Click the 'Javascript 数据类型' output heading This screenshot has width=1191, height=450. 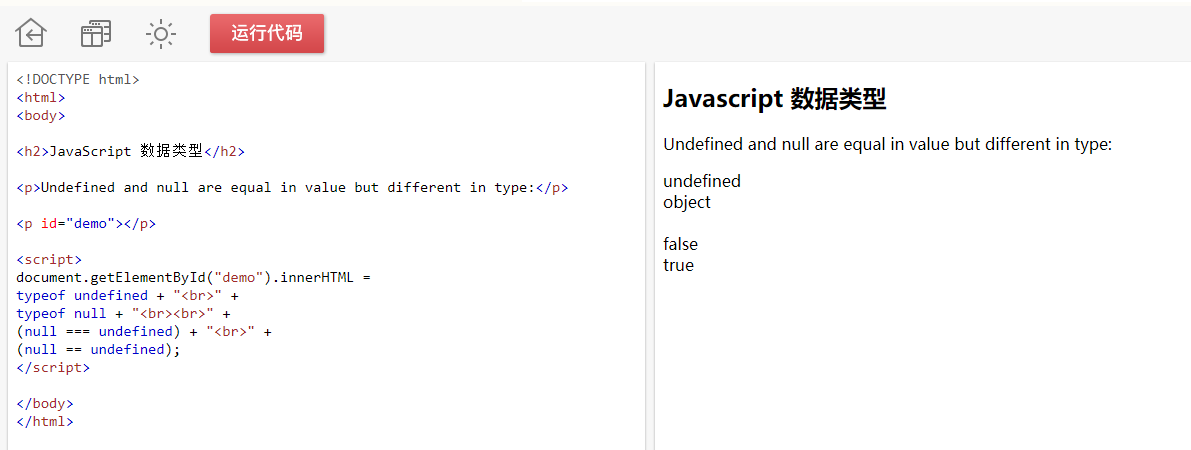(774, 99)
